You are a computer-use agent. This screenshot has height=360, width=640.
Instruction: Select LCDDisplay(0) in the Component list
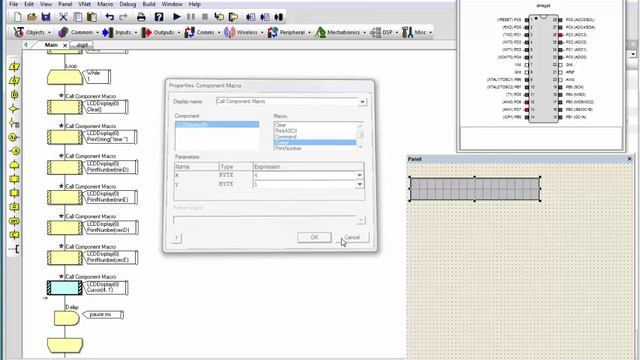pyautogui.click(x=217, y=124)
